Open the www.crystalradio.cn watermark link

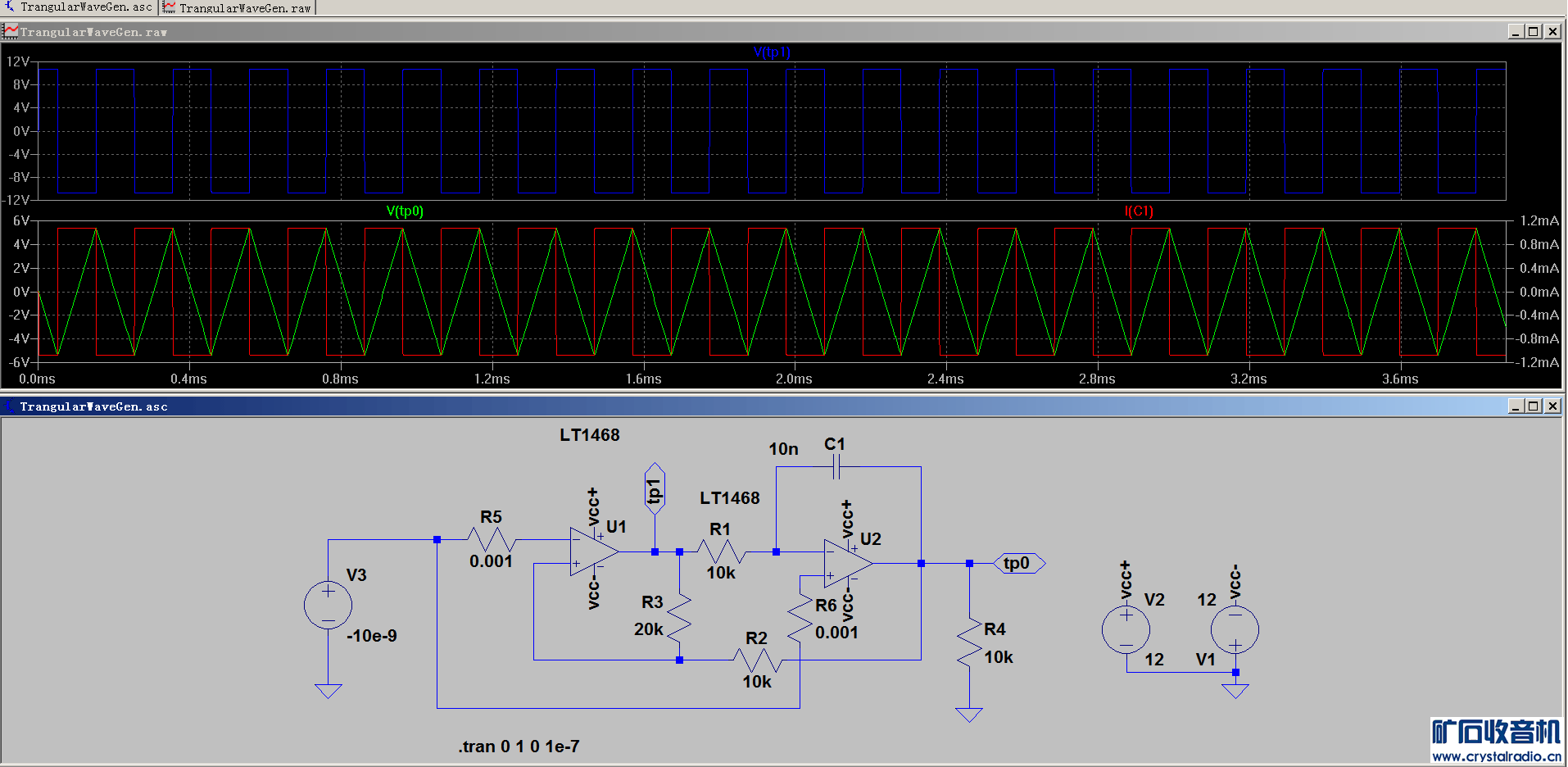(1496, 756)
